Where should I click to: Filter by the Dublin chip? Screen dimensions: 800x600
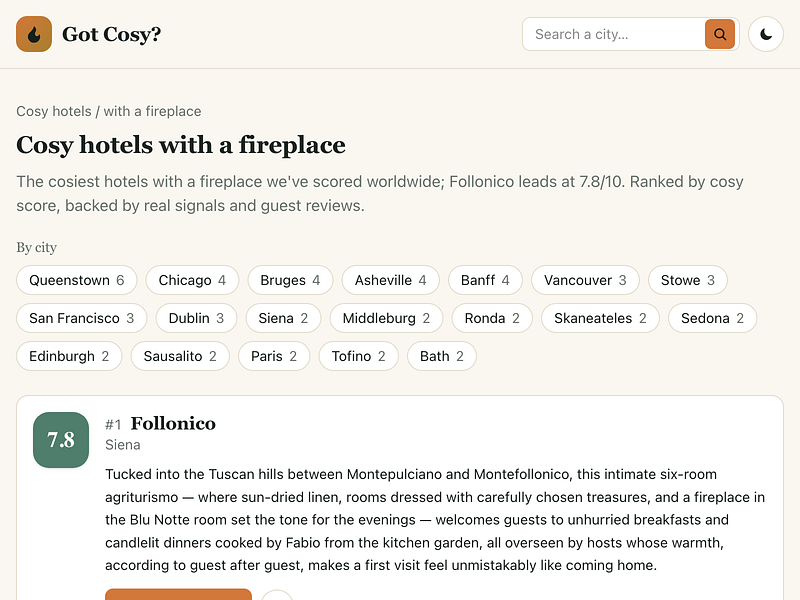[x=196, y=318]
